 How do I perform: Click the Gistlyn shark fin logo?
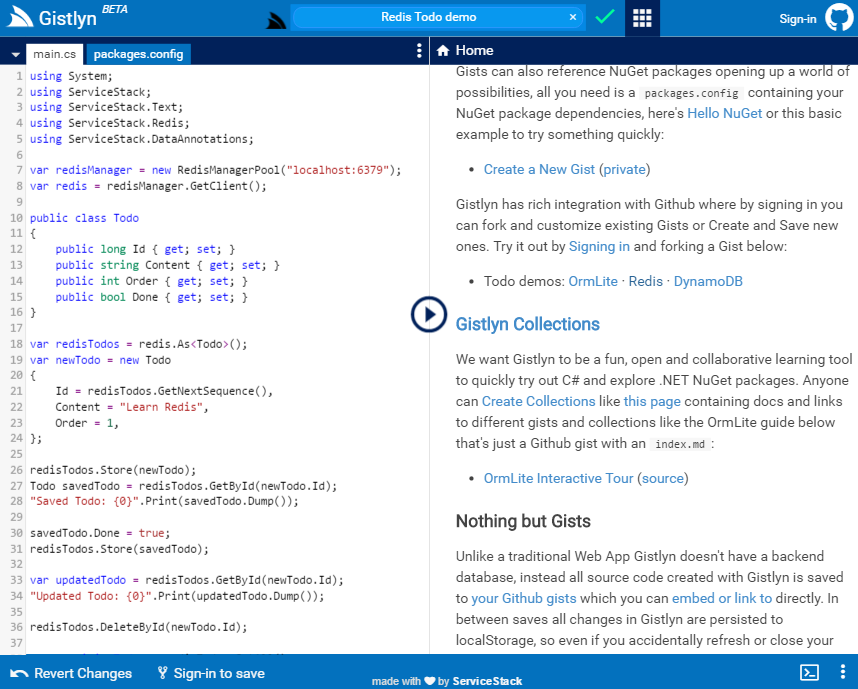click(x=20, y=17)
